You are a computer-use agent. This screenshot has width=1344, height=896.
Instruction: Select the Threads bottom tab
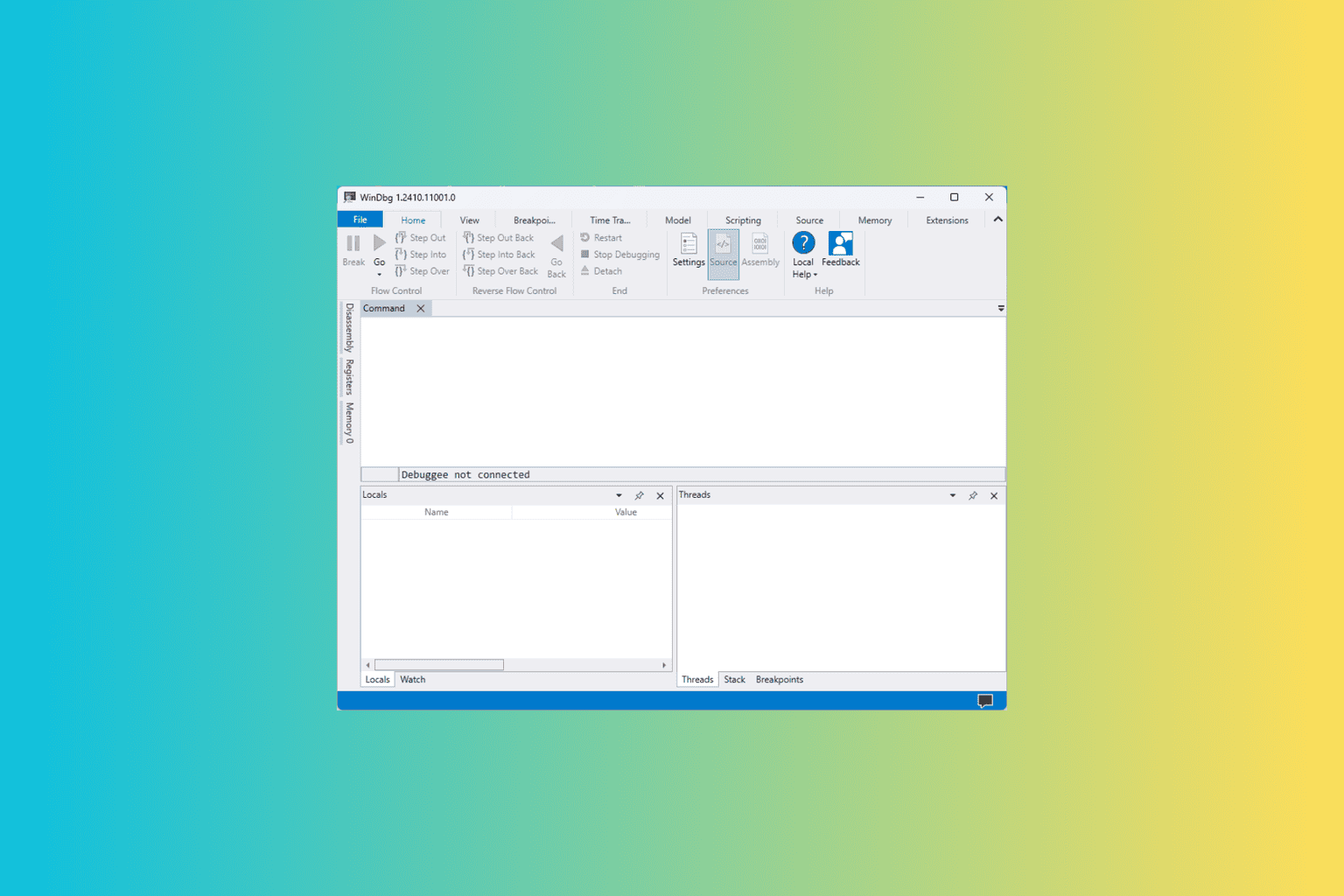697,680
